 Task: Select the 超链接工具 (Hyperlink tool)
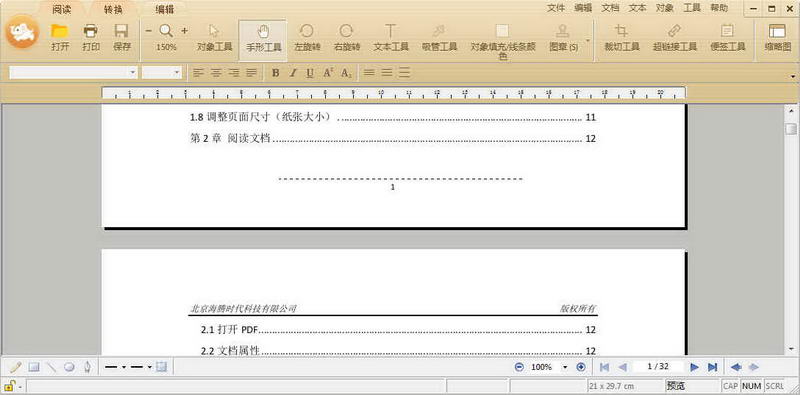coord(674,37)
